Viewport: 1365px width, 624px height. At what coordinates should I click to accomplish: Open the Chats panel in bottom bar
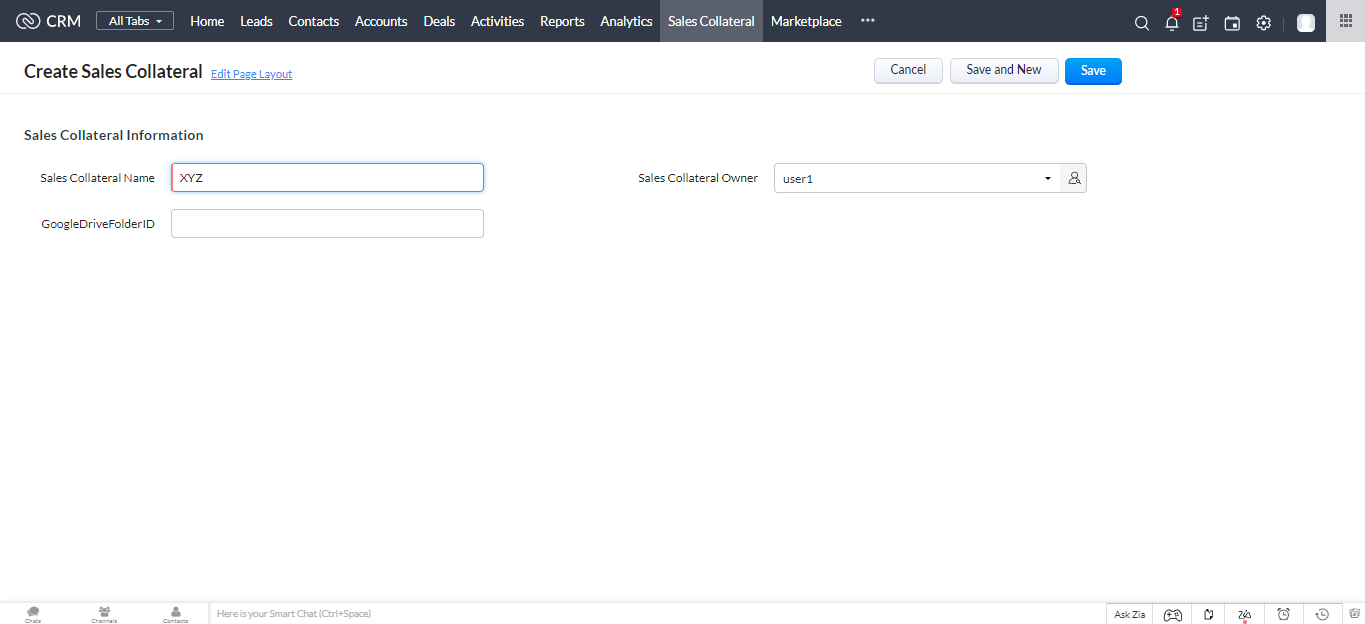pyautogui.click(x=33, y=613)
